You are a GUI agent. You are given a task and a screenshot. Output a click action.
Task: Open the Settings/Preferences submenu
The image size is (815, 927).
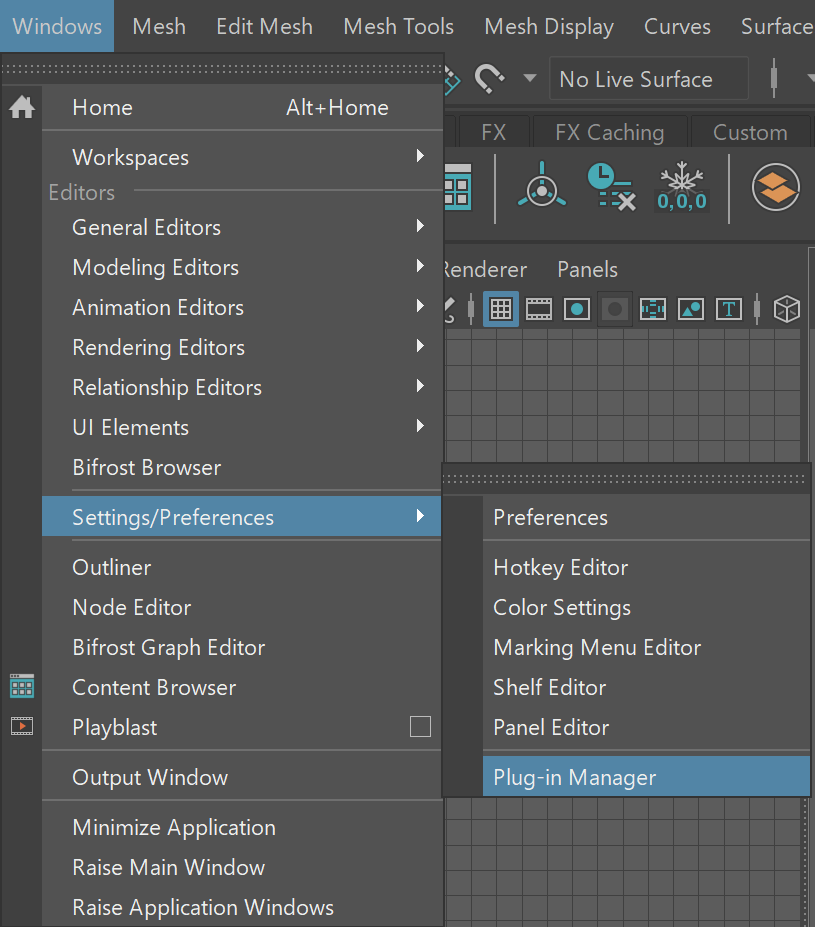tap(242, 517)
